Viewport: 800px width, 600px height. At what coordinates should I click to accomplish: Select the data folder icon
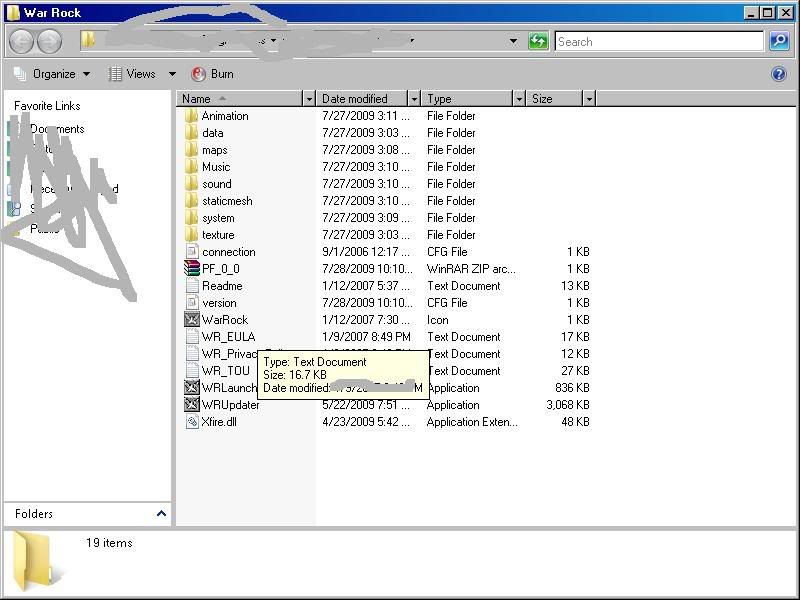point(191,133)
